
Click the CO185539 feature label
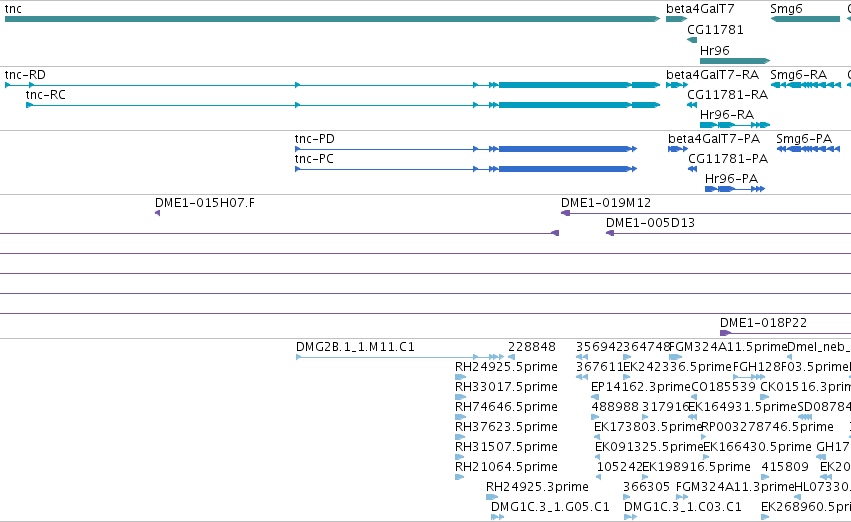(x=723, y=387)
